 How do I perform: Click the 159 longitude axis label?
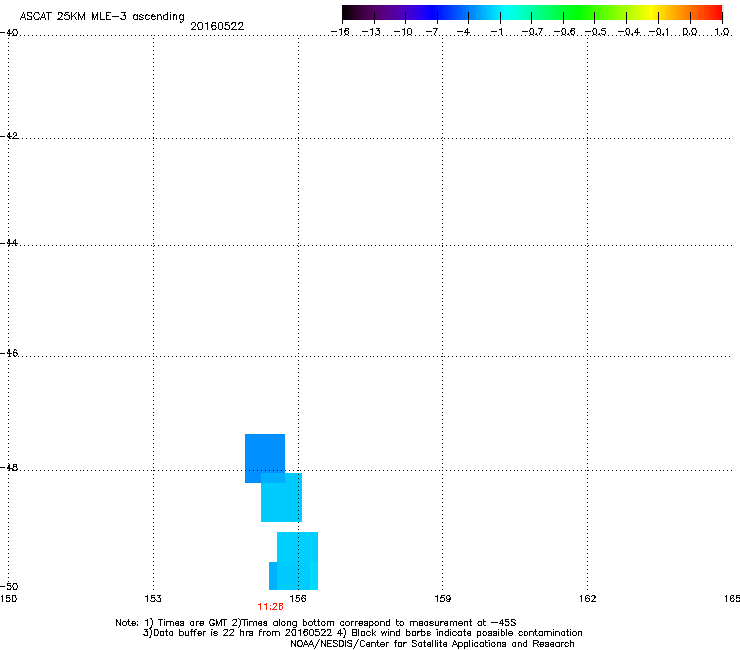pyautogui.click(x=442, y=599)
